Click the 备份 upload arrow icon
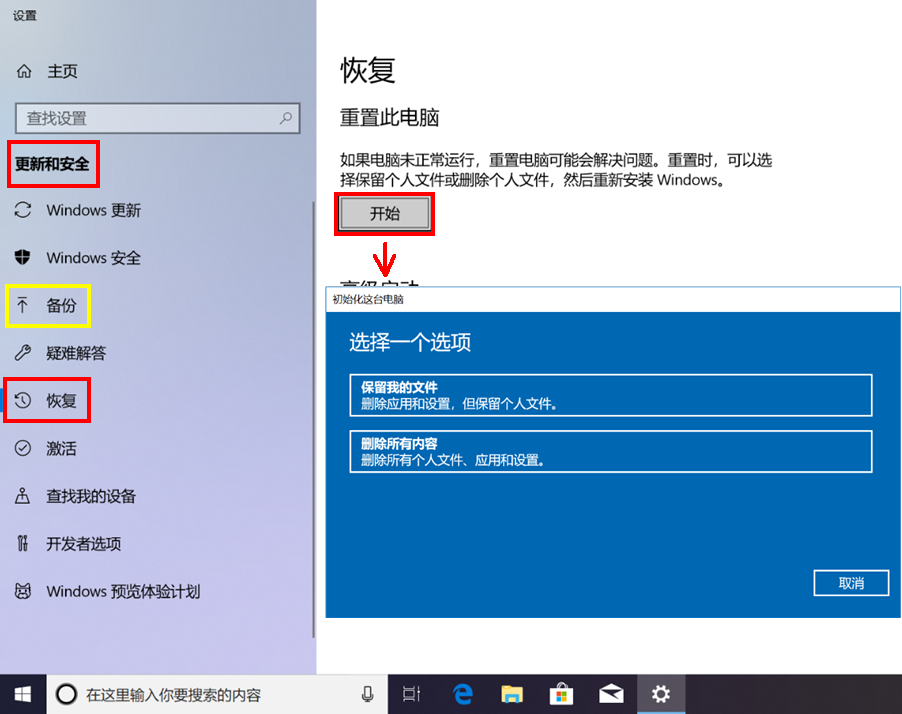This screenshot has width=902, height=714. (x=22, y=305)
